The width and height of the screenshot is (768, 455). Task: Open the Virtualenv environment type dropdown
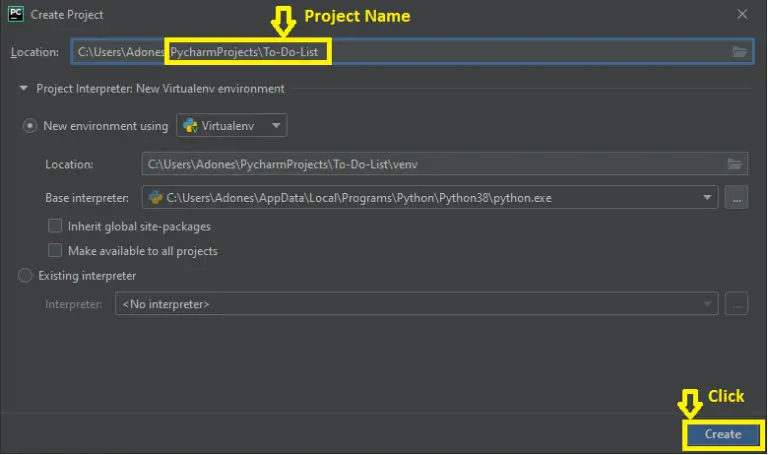[232, 126]
